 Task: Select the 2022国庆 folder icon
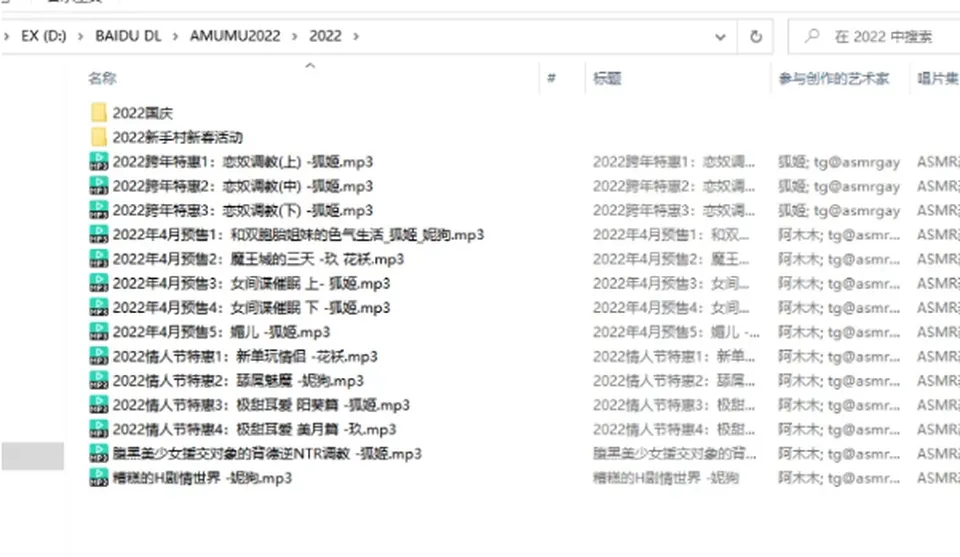point(99,113)
